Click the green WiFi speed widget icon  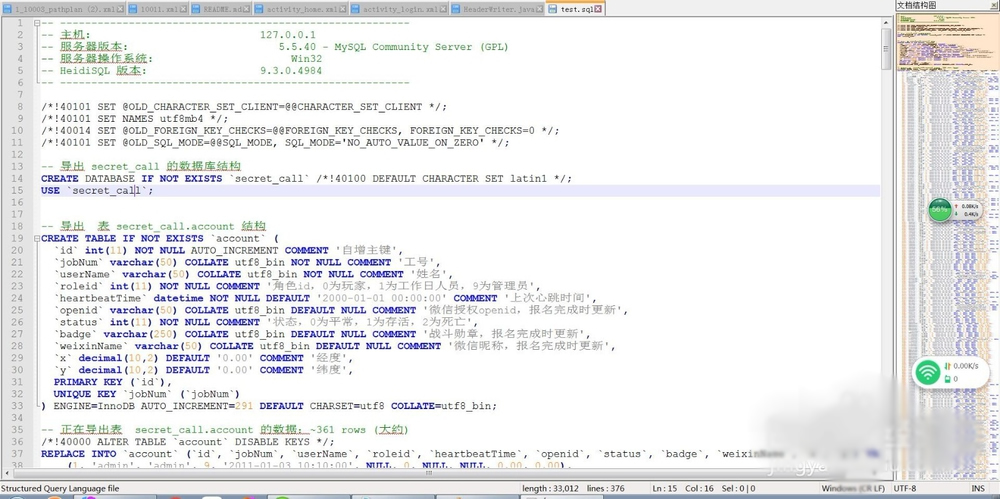(x=929, y=373)
